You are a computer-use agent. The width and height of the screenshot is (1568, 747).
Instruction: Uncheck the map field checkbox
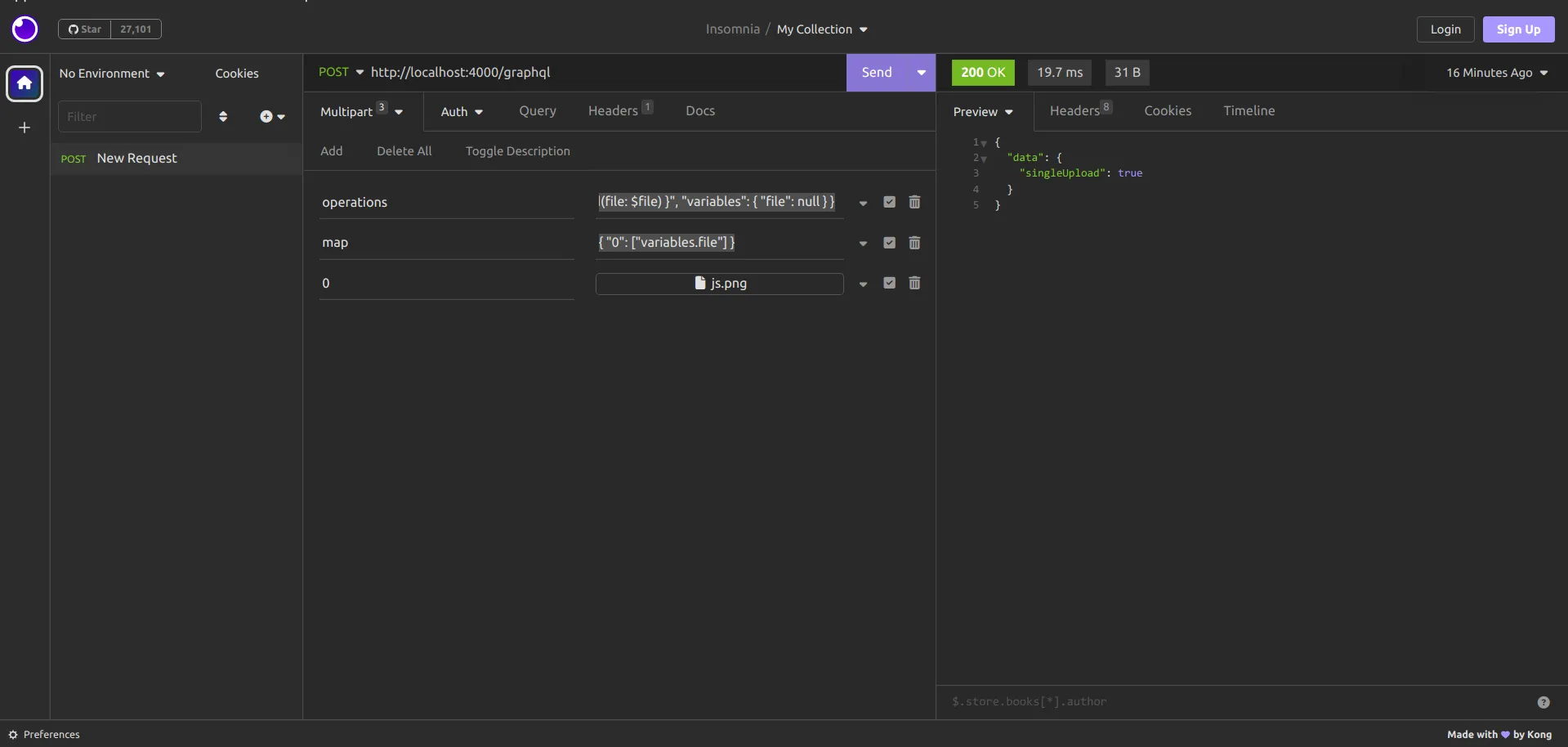tap(889, 243)
